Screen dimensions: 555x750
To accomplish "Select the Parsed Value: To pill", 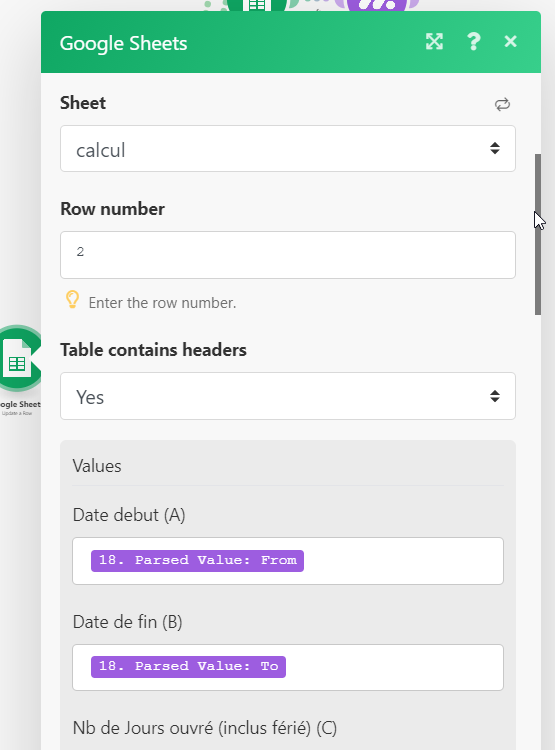I will 188,667.
